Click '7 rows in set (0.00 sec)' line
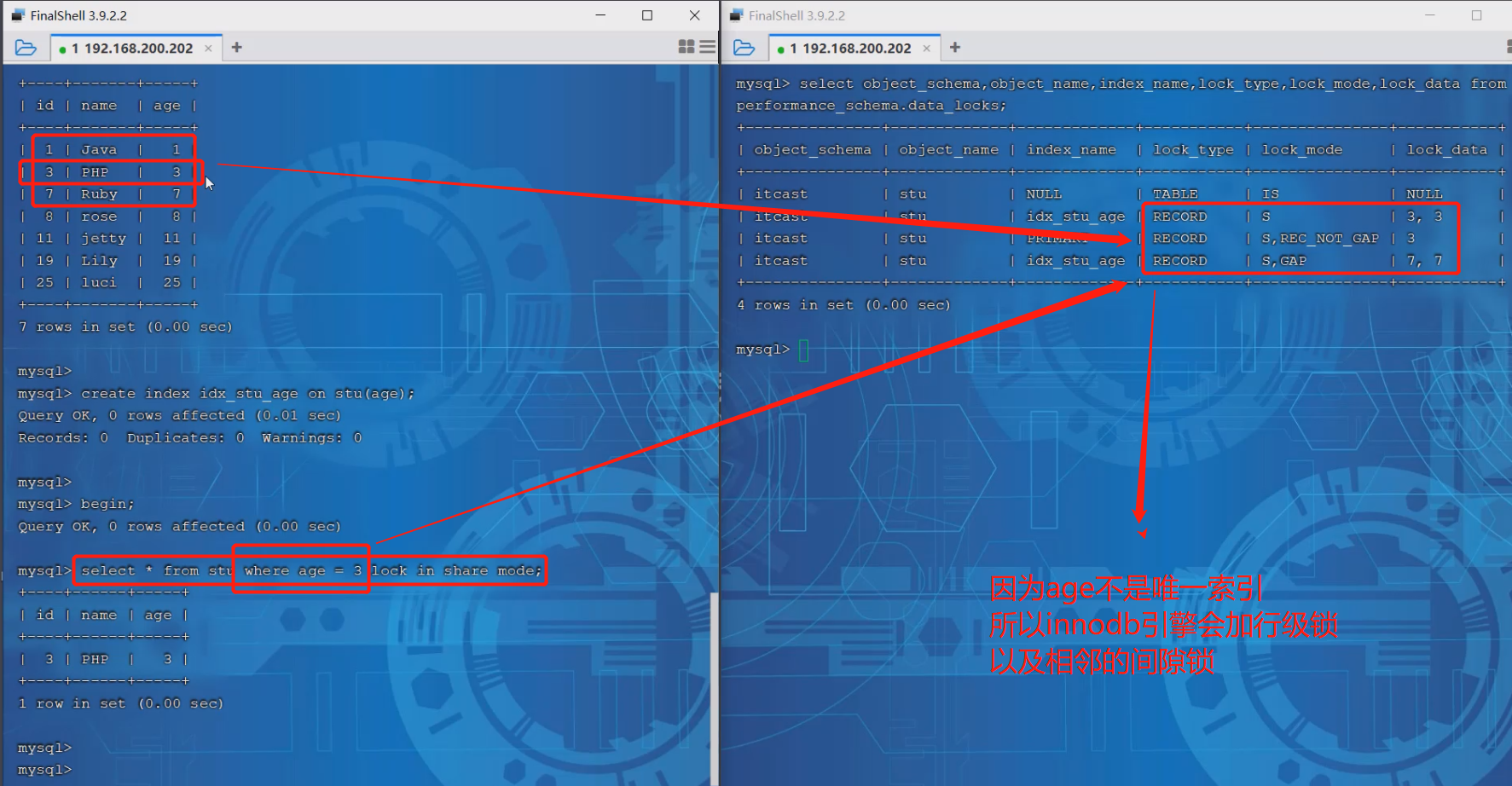The width and height of the screenshot is (1512, 786). [x=125, y=327]
